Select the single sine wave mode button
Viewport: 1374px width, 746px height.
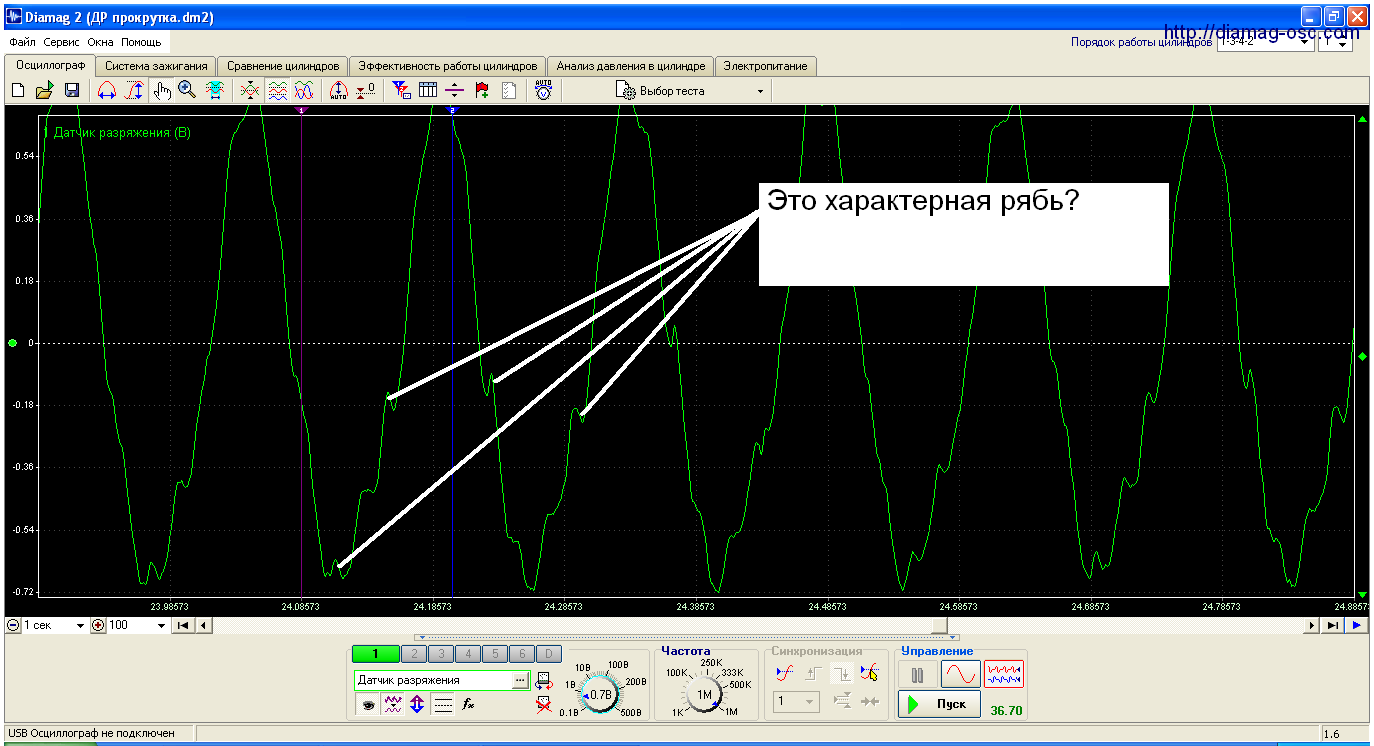click(960, 675)
